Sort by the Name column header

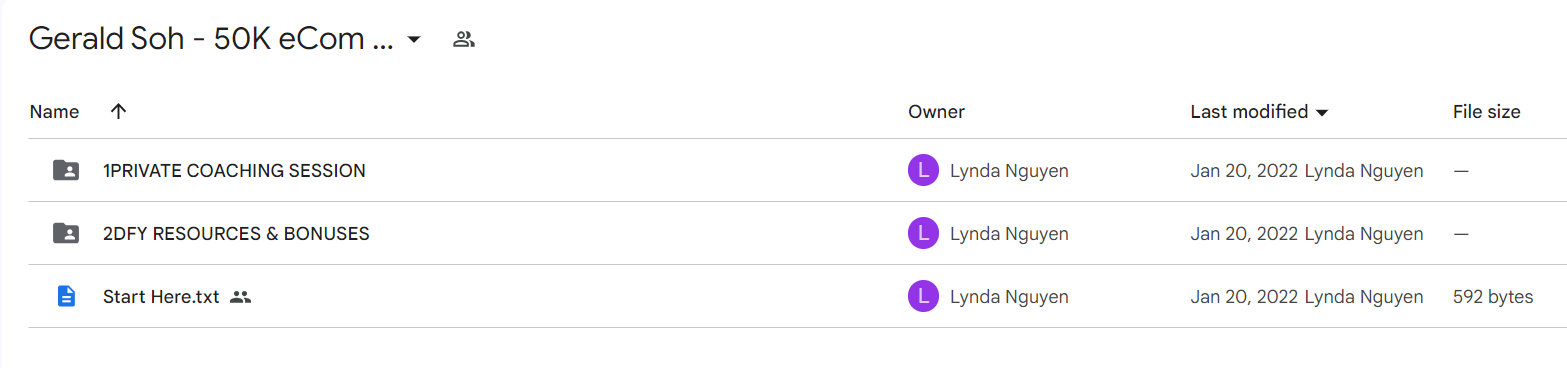tap(54, 112)
